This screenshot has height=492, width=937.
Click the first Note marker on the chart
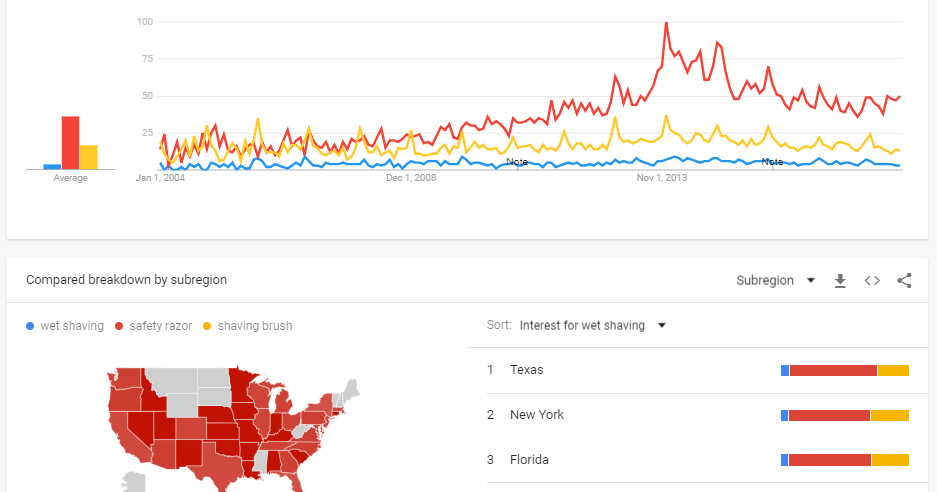(x=517, y=162)
